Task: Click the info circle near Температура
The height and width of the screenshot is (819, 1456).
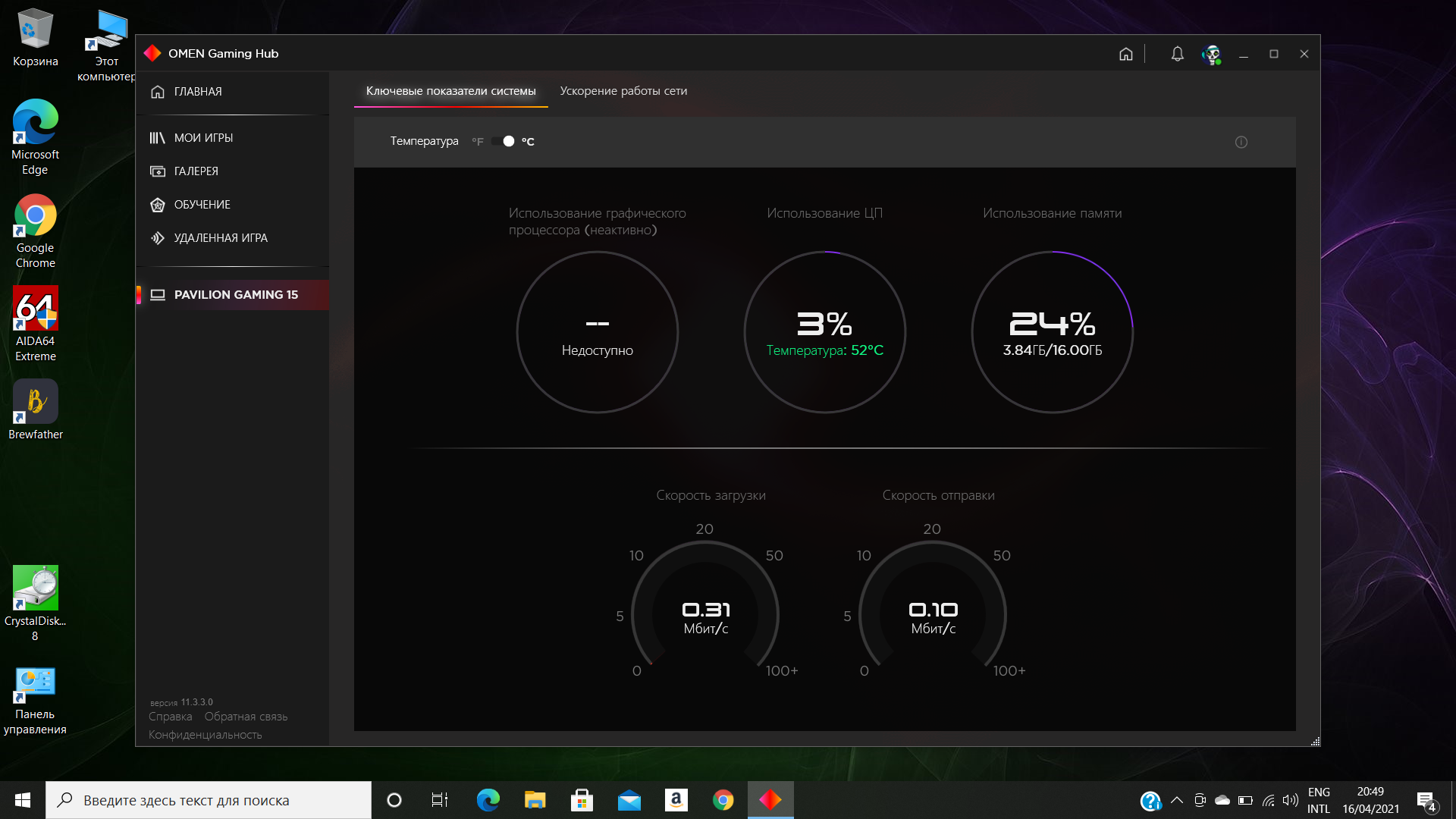Action: (x=1241, y=142)
